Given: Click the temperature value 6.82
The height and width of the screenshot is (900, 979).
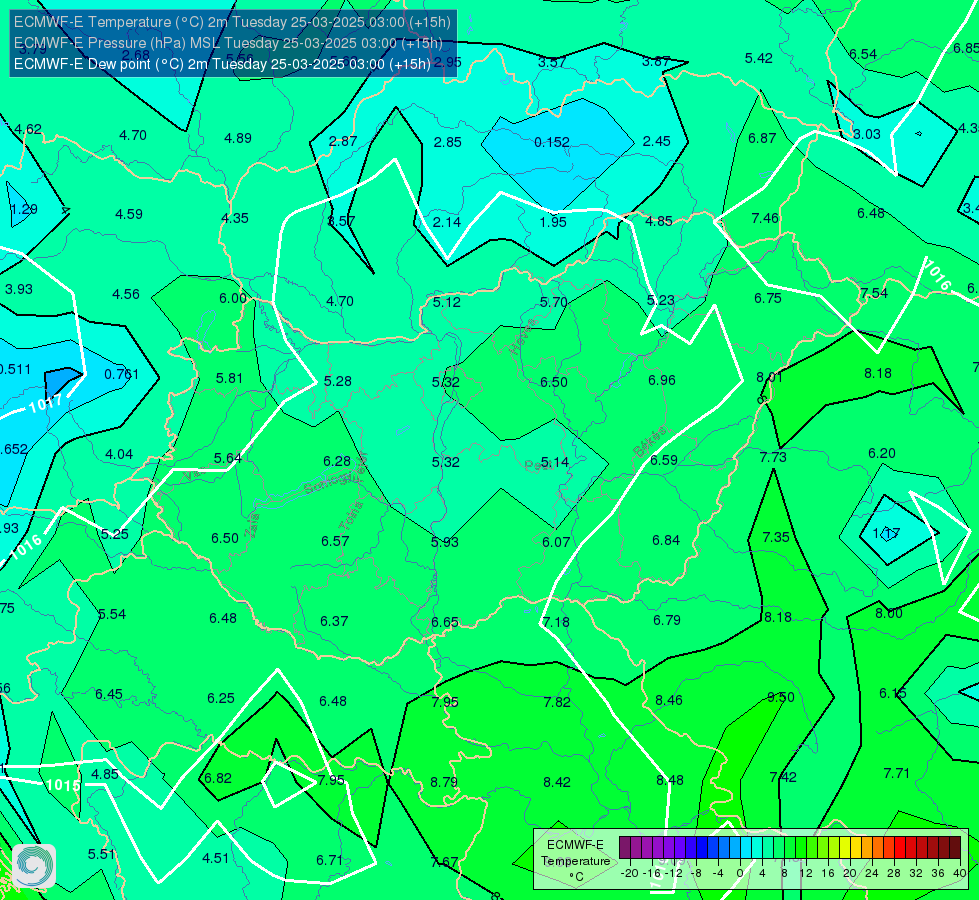Looking at the screenshot, I should pyautogui.click(x=218, y=778).
